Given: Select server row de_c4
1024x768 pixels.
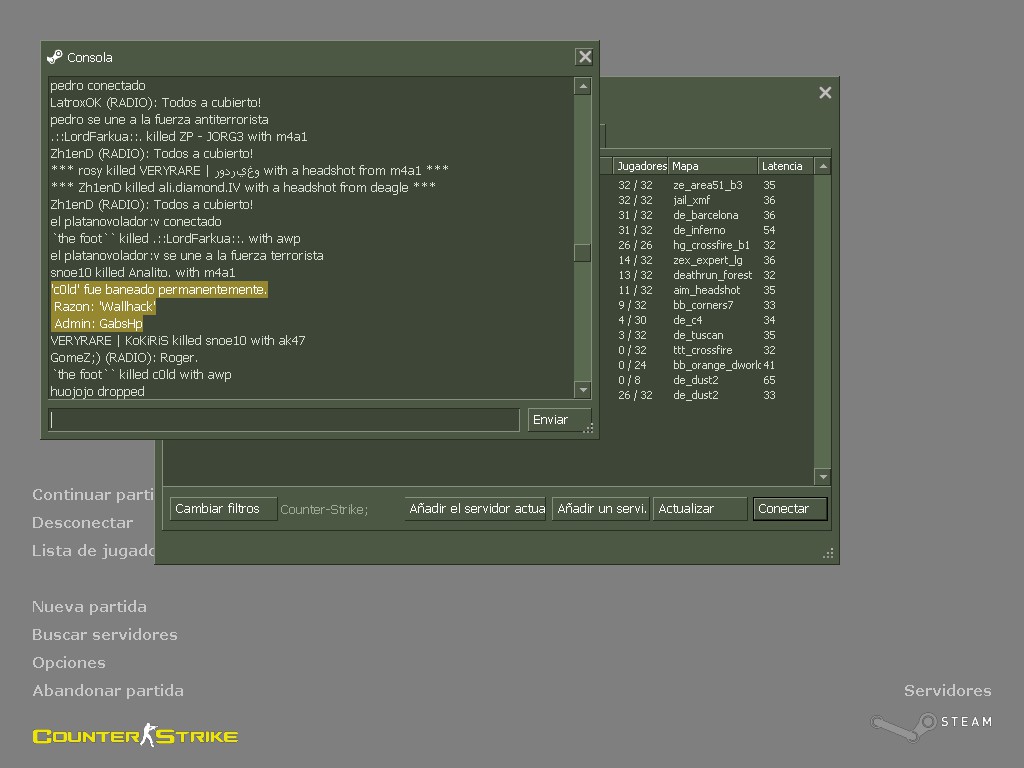Looking at the screenshot, I should [x=707, y=321].
